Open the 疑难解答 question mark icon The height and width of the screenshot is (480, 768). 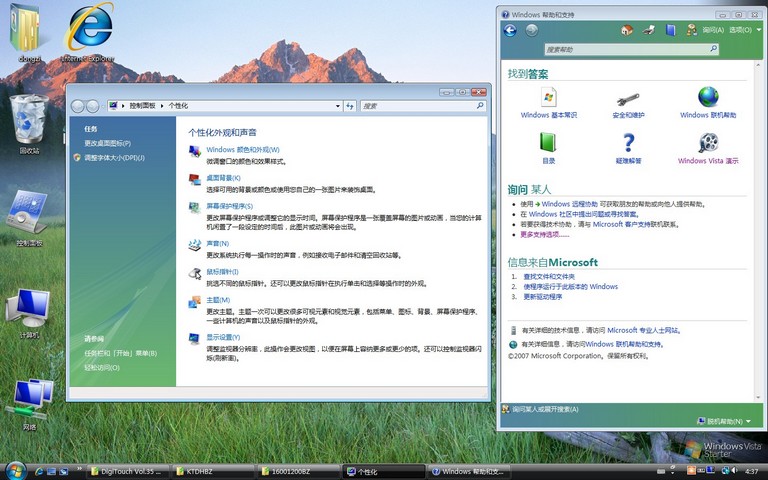628,143
